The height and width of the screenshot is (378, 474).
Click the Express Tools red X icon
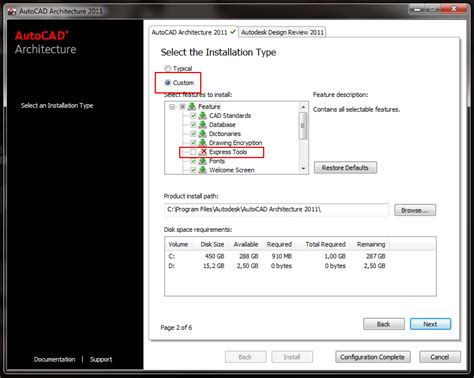(x=203, y=152)
